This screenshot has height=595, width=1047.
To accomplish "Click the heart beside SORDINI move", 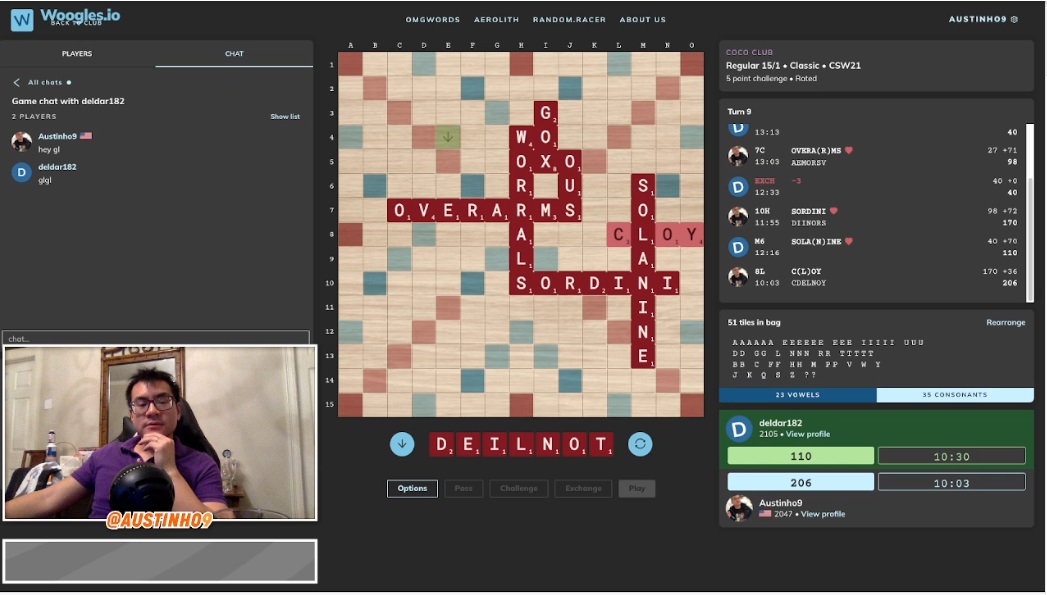I will pos(832,211).
